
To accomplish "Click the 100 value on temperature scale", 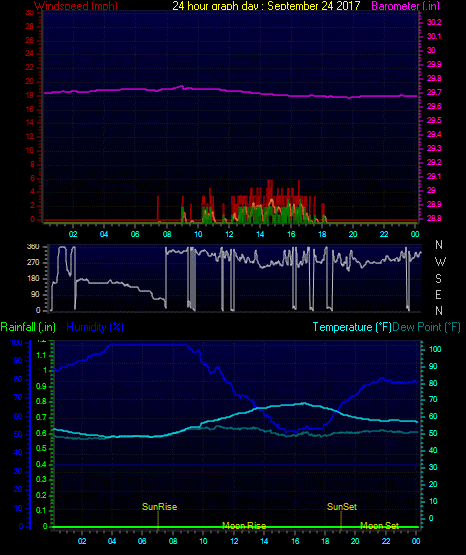I will 435,349.
